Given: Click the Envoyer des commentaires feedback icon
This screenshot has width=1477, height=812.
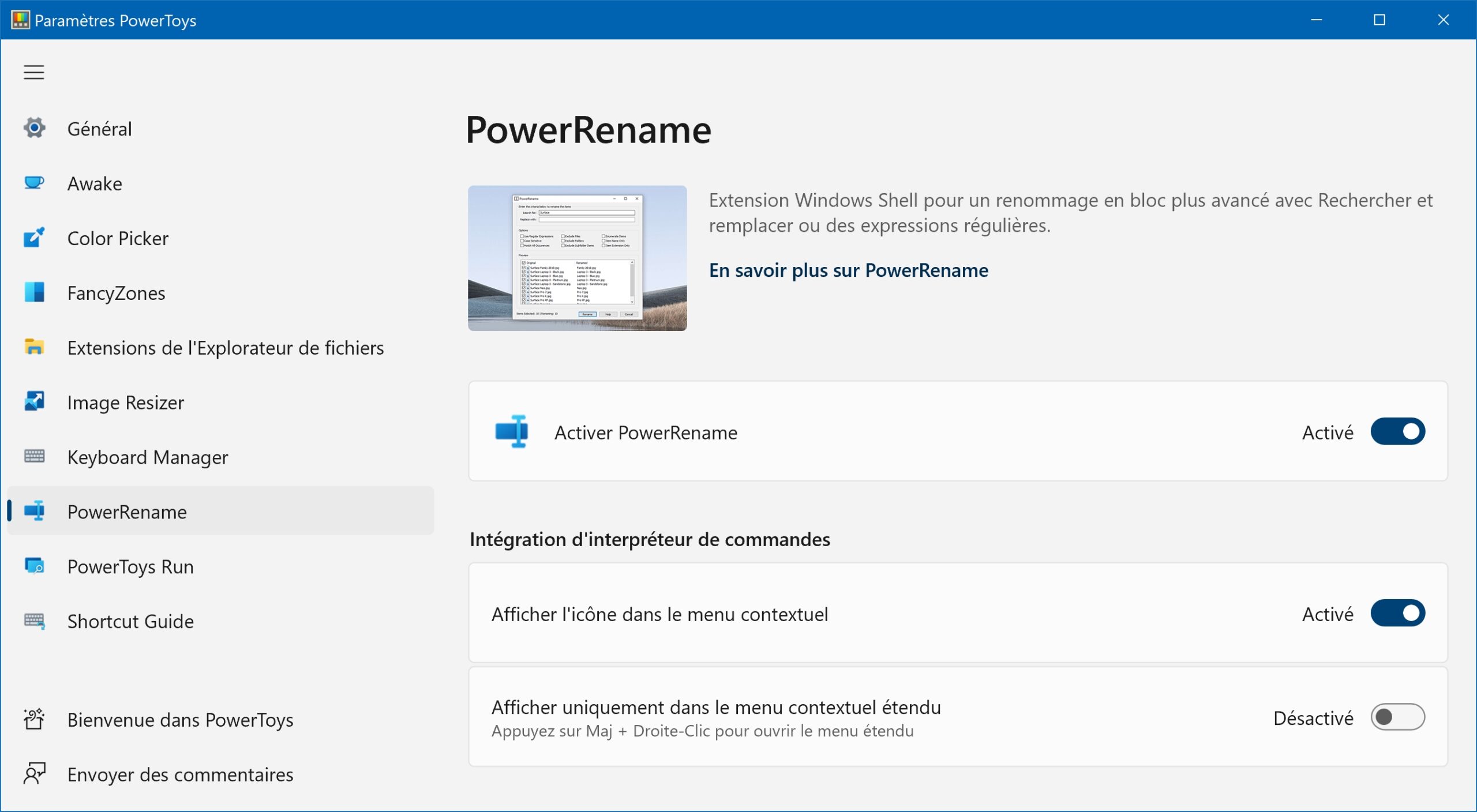Looking at the screenshot, I should point(34,774).
